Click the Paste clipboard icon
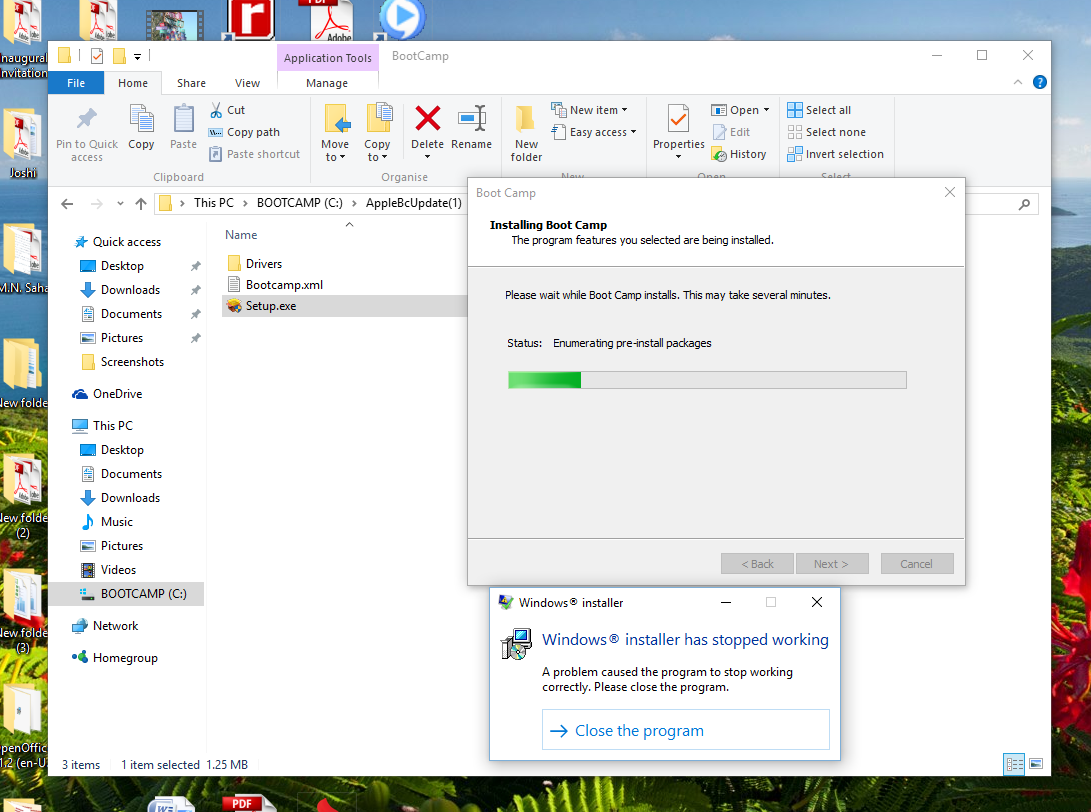The width and height of the screenshot is (1091, 812). pos(184,118)
